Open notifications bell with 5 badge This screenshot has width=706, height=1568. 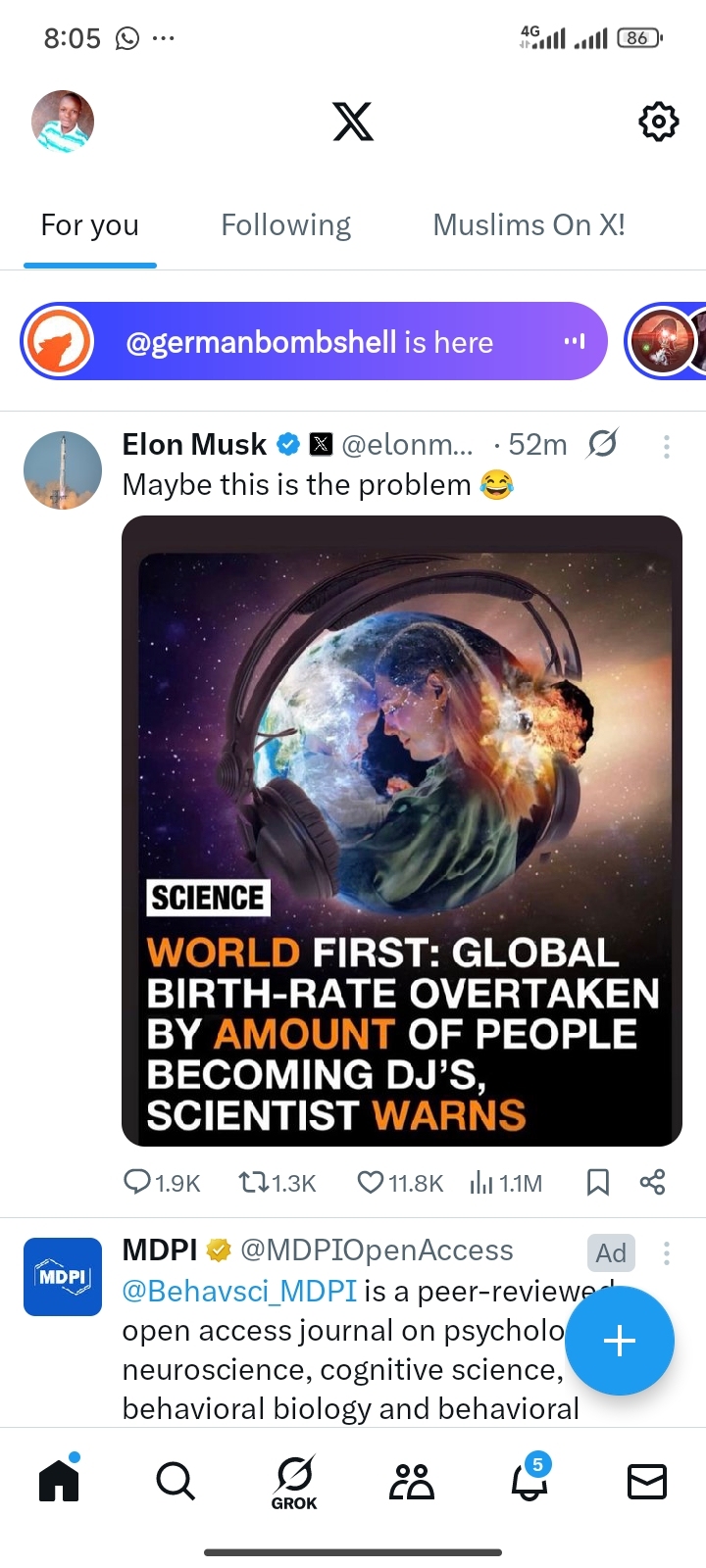(x=529, y=1481)
